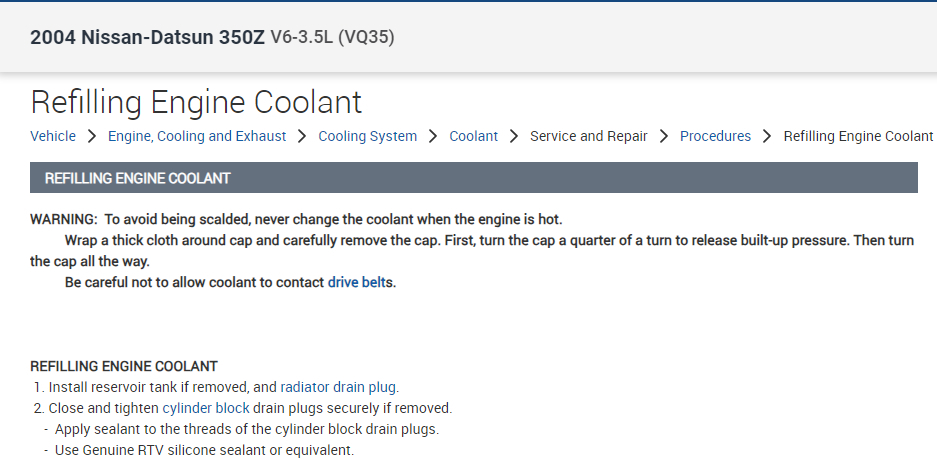The image size is (937, 459).
Task: Click the chevron right after Cooling System
Action: pos(433,136)
